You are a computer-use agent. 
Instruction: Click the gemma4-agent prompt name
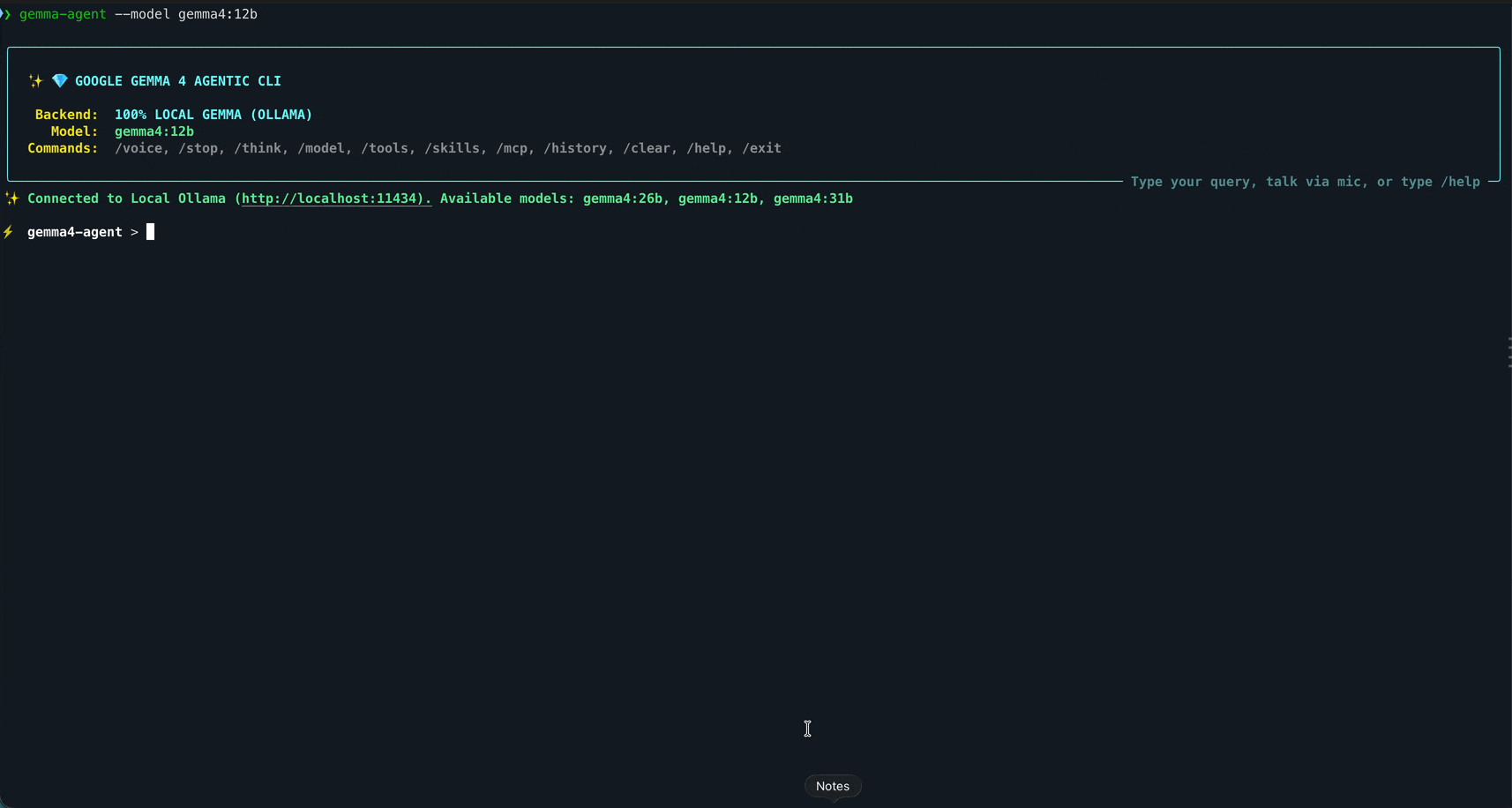(x=75, y=232)
